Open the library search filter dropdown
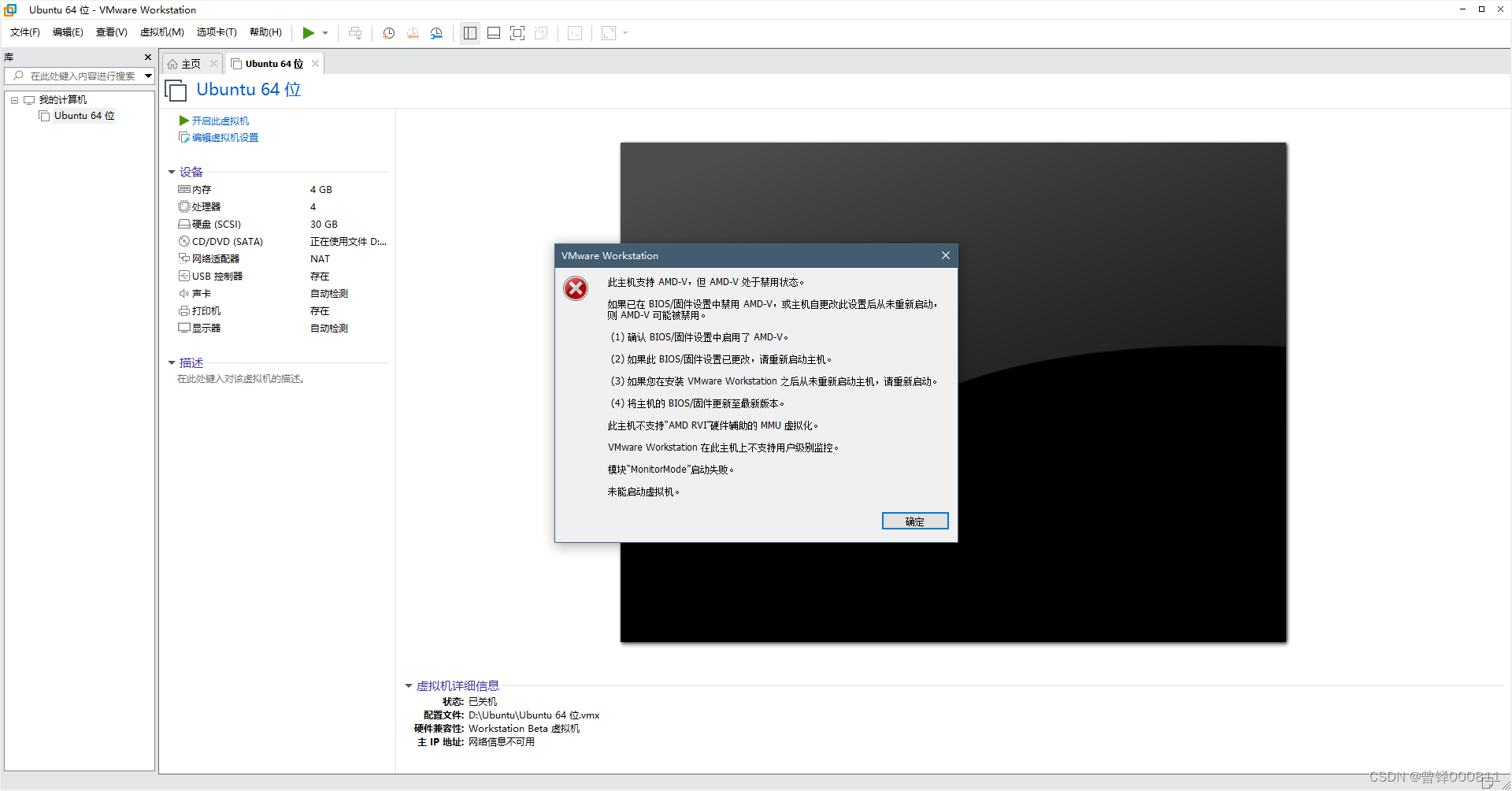The height and width of the screenshot is (791, 1512). pyautogui.click(x=148, y=76)
